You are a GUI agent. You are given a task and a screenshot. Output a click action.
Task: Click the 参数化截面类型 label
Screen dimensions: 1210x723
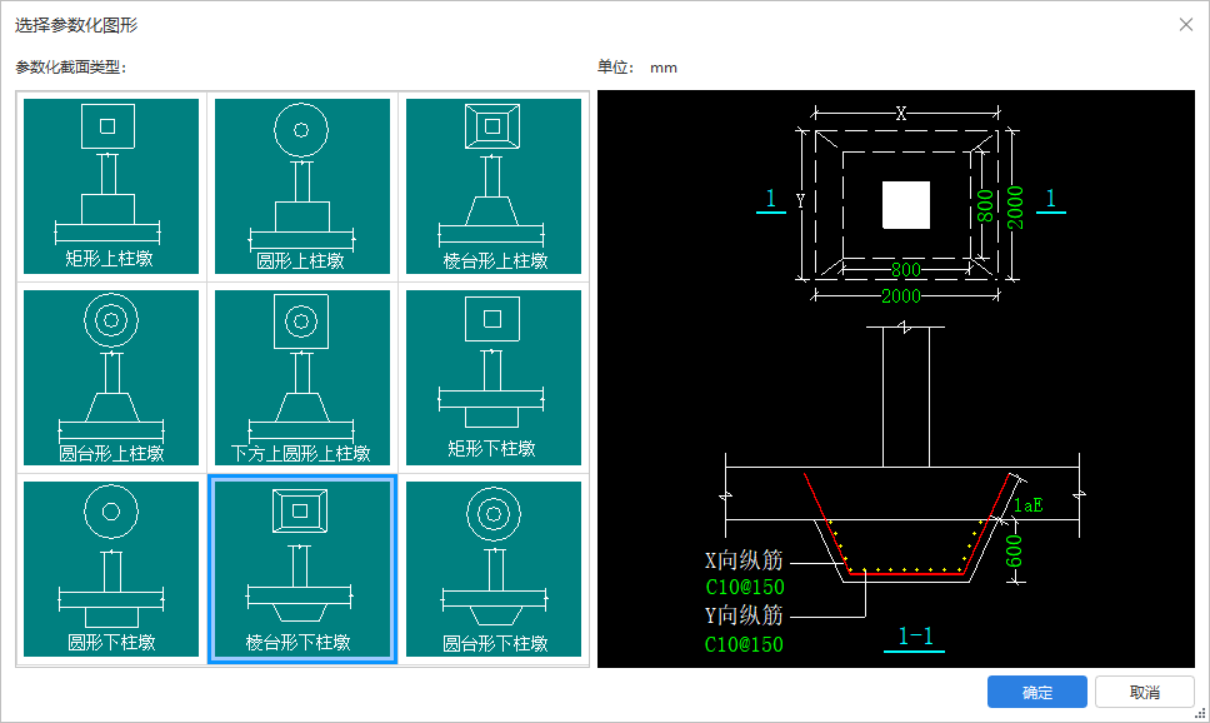point(71,67)
